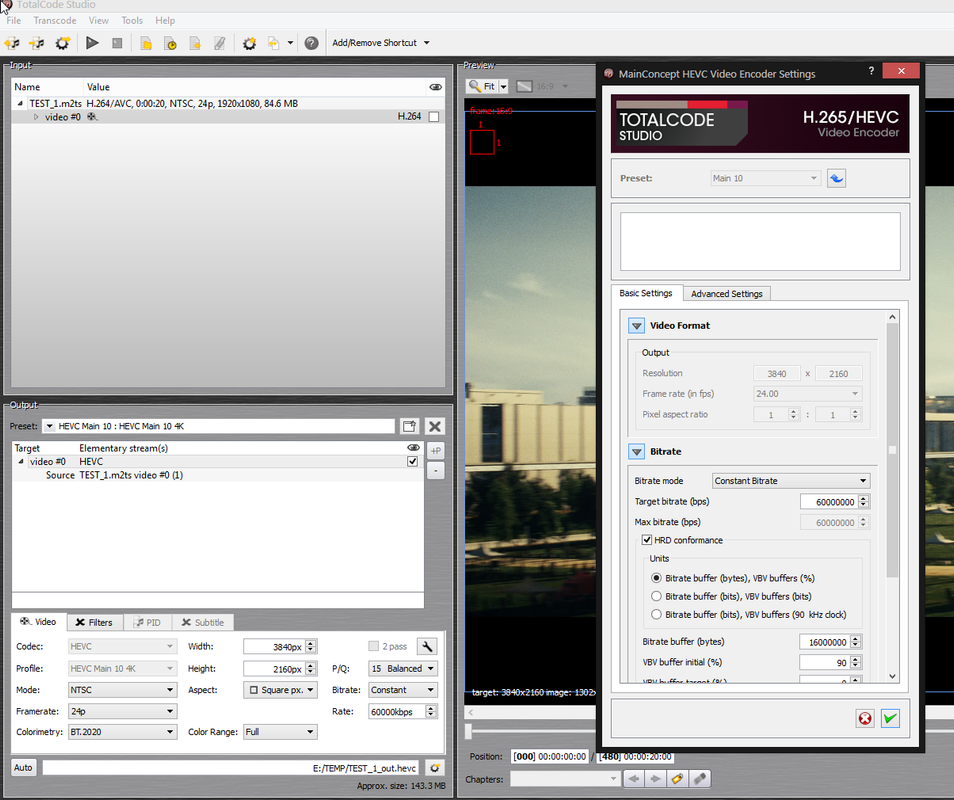Open the File menu

tap(13, 21)
